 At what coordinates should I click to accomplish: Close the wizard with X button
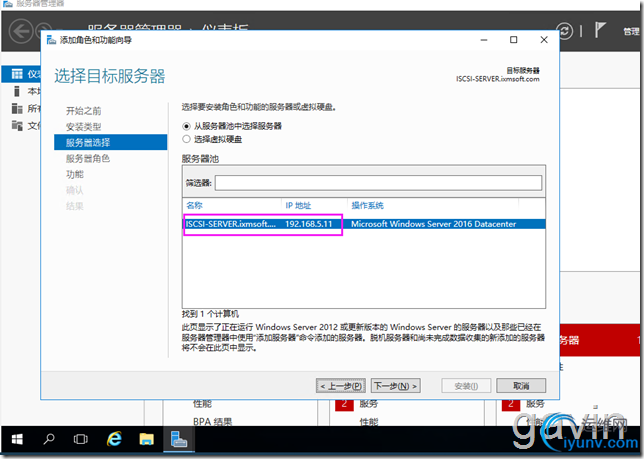click(x=544, y=40)
